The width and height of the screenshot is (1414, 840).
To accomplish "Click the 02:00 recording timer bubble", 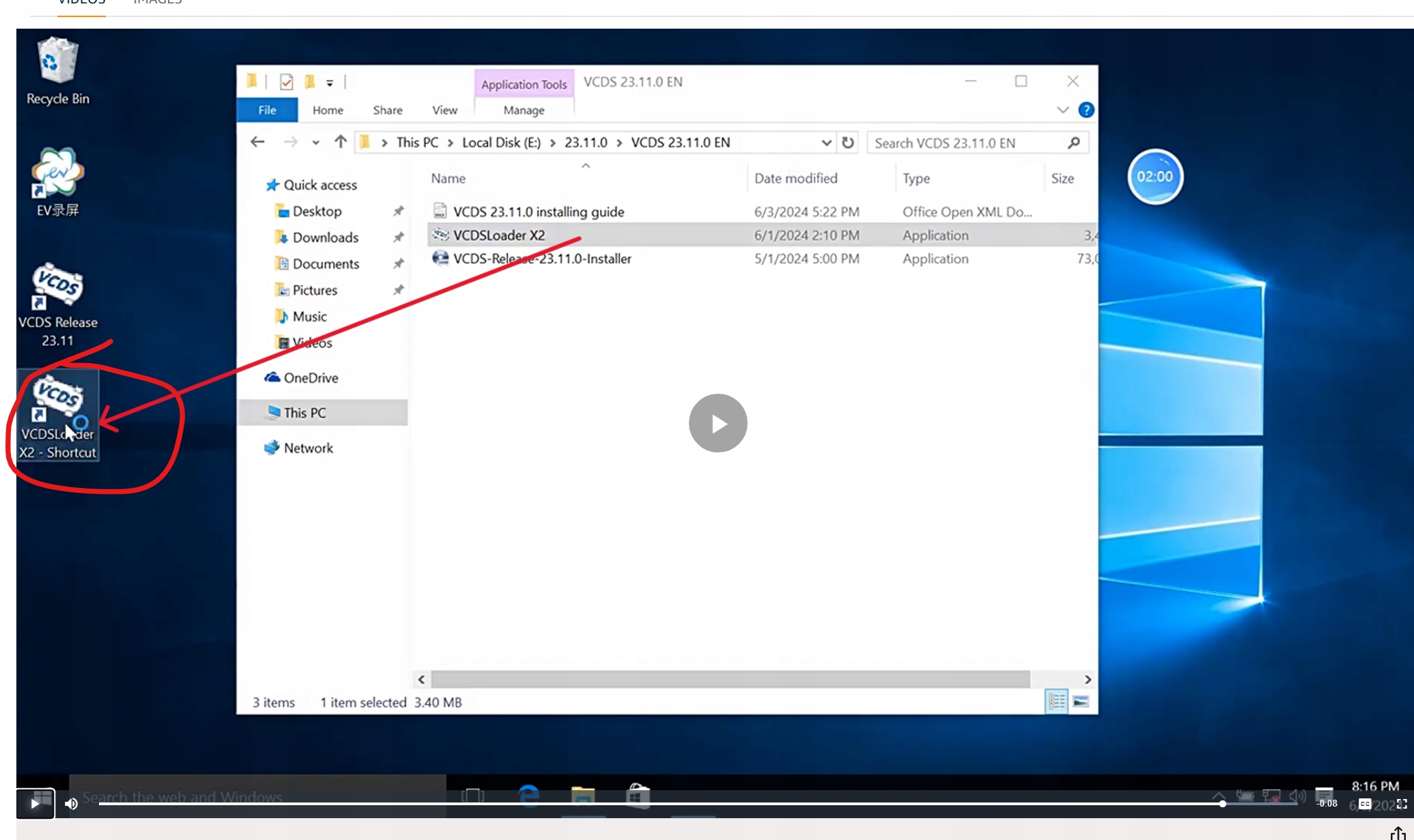I will pos(1155,177).
